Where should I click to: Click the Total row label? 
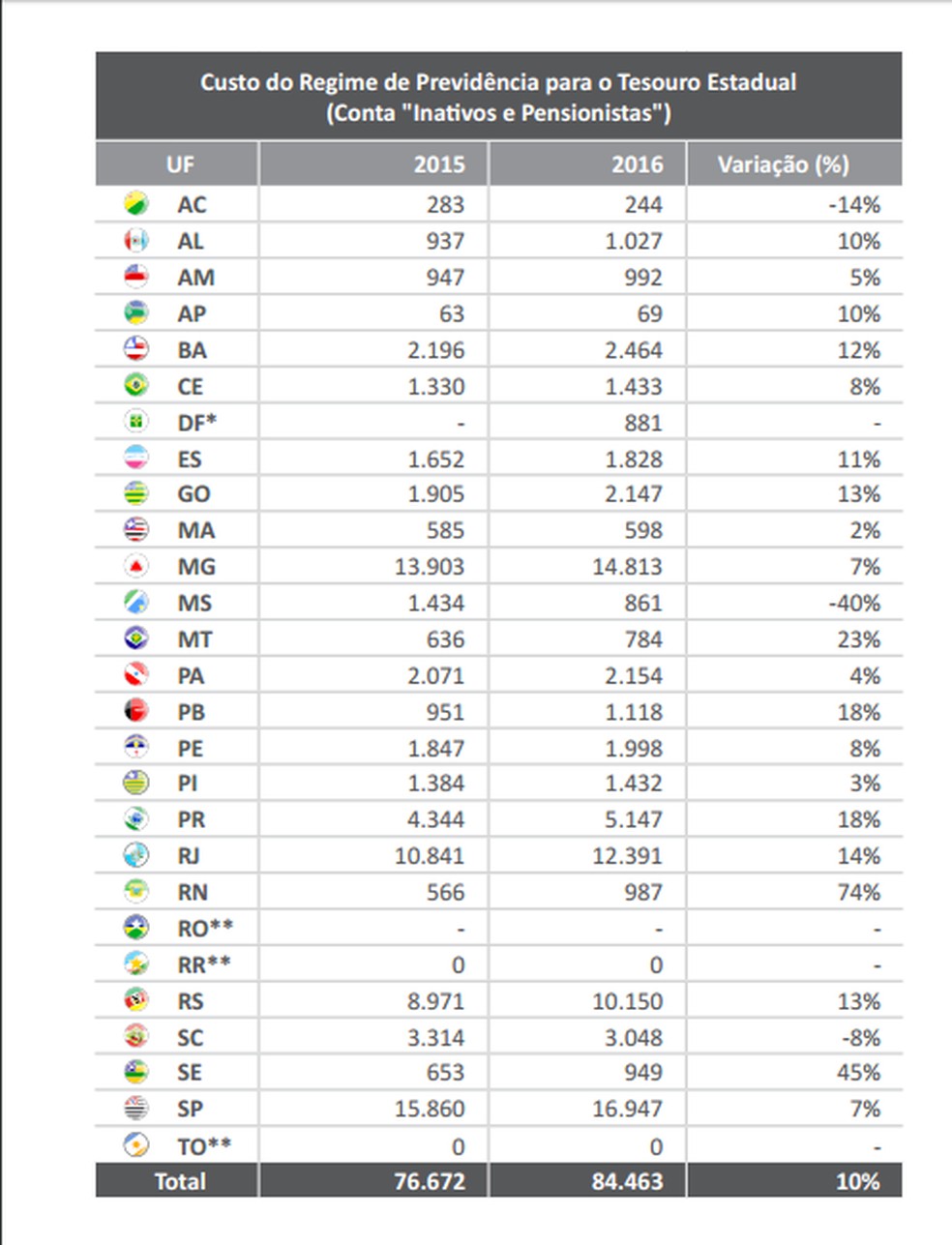(x=180, y=1181)
